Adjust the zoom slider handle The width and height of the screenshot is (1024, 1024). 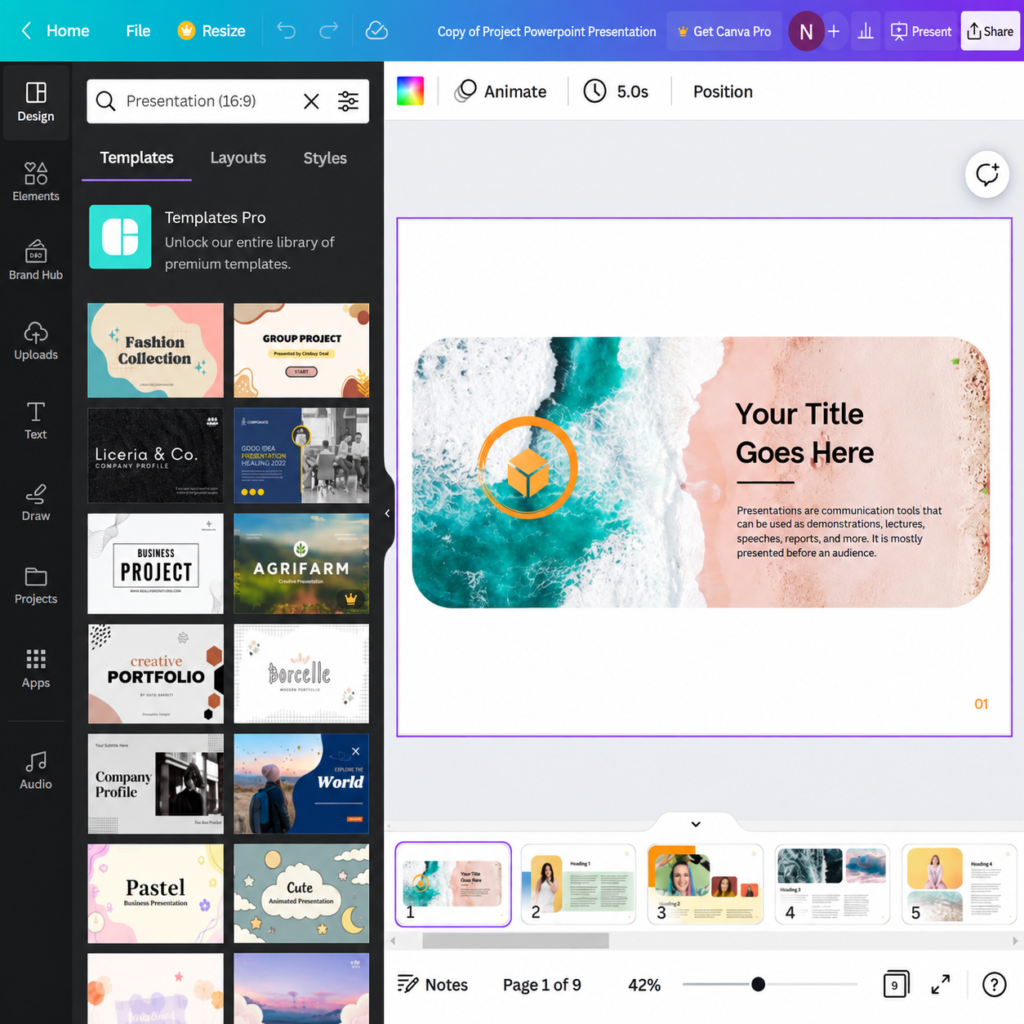[x=758, y=984]
